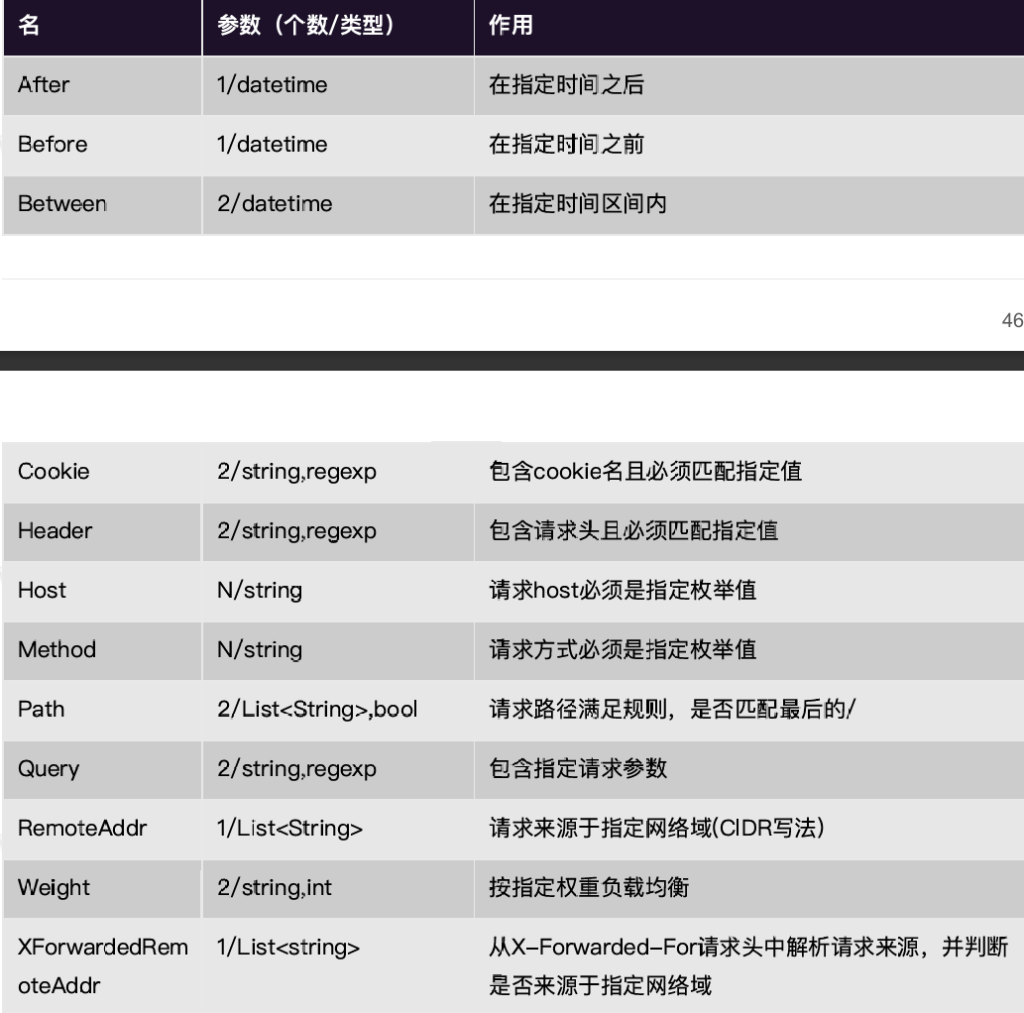This screenshot has height=1013, width=1024.
Task: Select the Query row name cell
Action: coord(48,769)
